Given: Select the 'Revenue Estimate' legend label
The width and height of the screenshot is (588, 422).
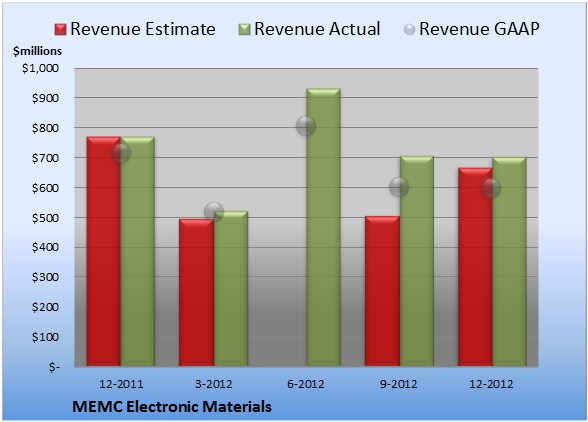Looking at the screenshot, I should point(143,29).
